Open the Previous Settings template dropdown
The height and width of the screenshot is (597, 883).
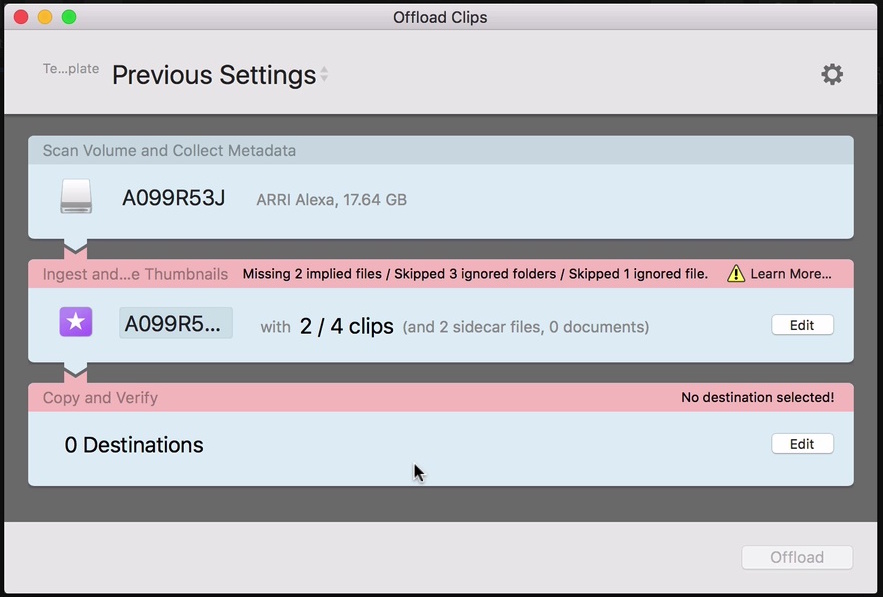(x=220, y=75)
